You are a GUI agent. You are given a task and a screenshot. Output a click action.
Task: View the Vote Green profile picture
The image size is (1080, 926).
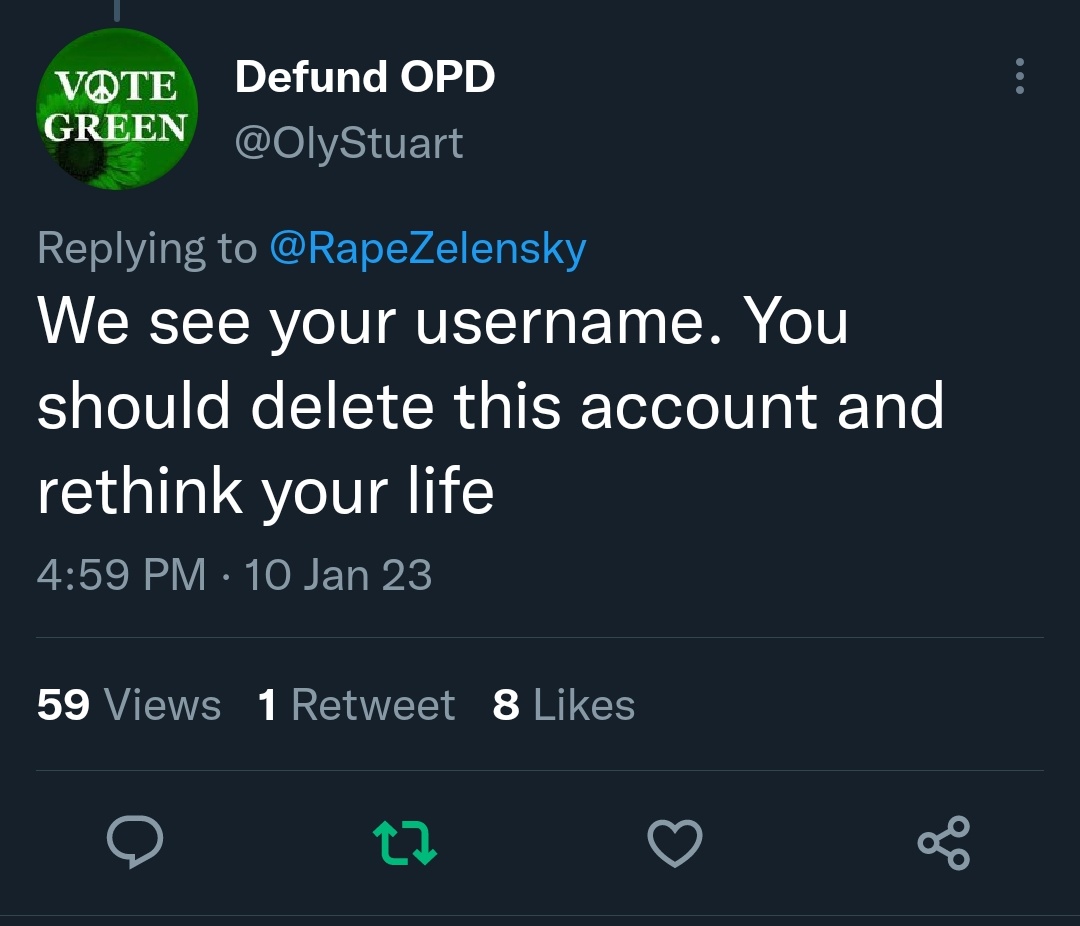tap(116, 109)
